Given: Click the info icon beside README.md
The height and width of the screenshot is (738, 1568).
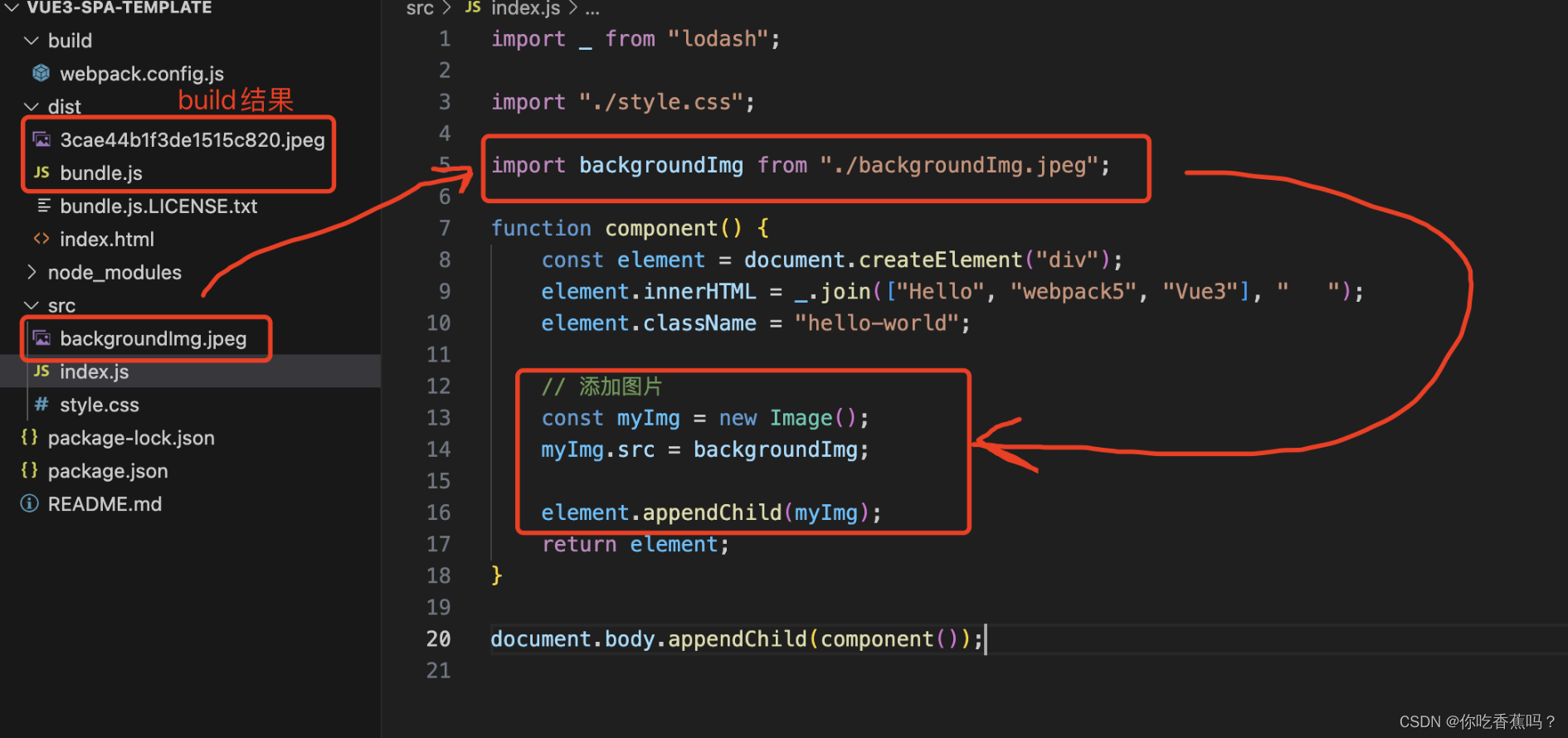Looking at the screenshot, I should click(29, 503).
